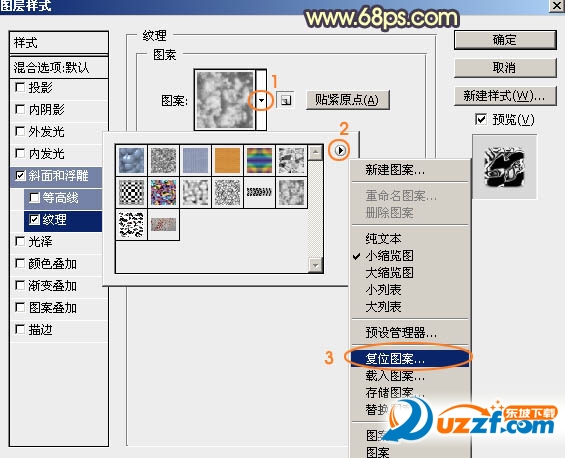Choose 载入图案... load patterns
This screenshot has width=565, height=458.
[410, 375]
